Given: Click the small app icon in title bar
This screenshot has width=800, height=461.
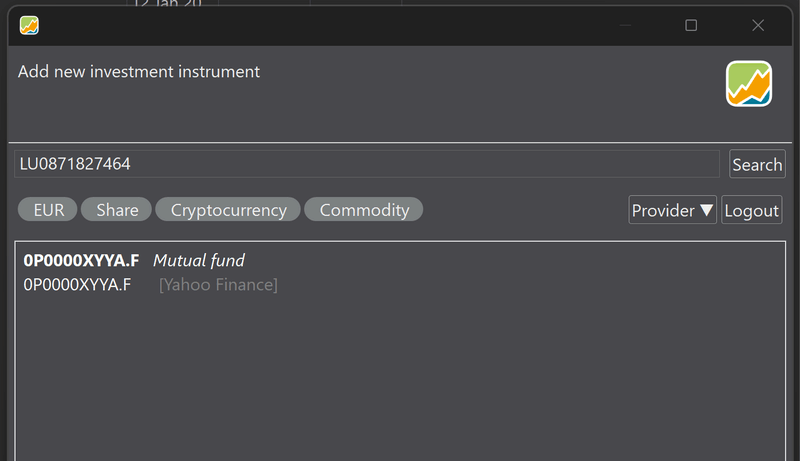Looking at the screenshot, I should (x=29, y=26).
